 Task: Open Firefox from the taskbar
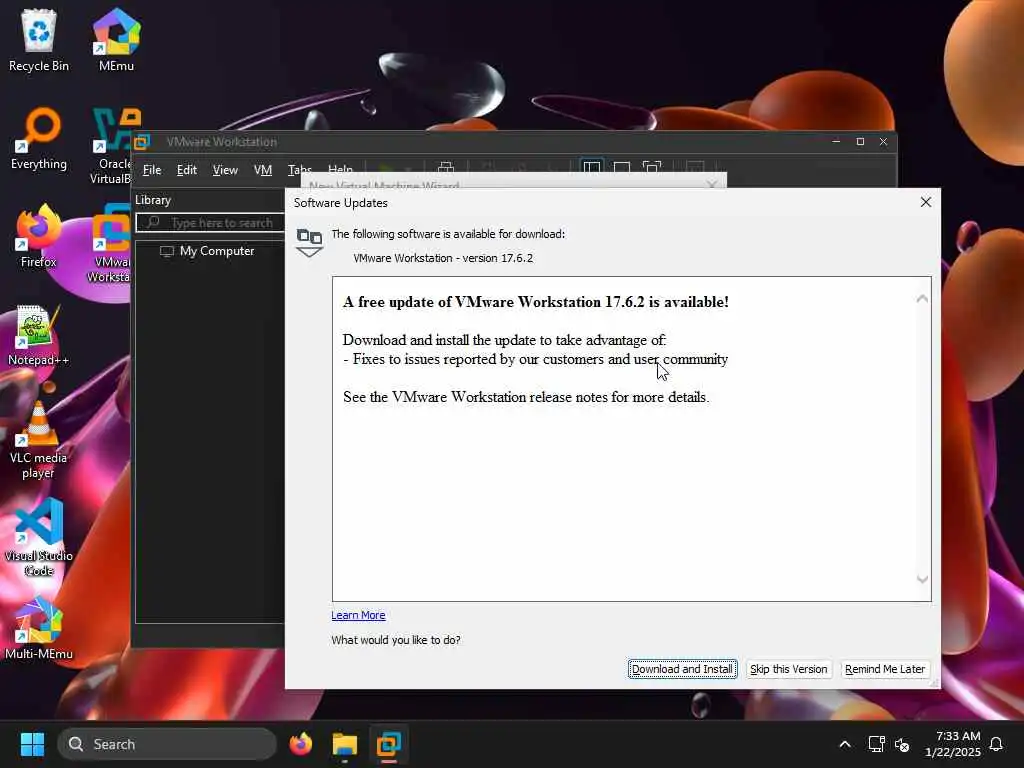(x=301, y=744)
